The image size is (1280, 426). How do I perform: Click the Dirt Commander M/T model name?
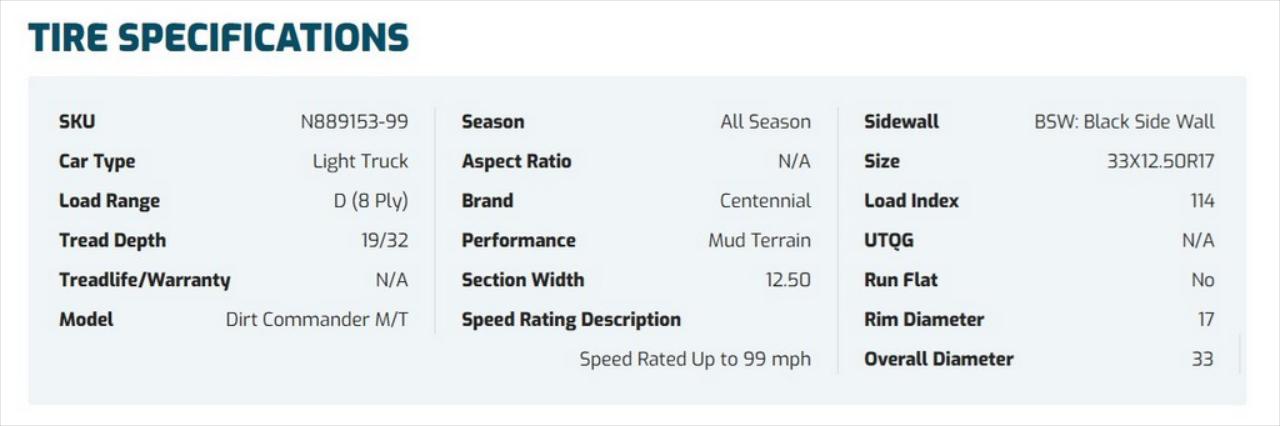coord(317,320)
